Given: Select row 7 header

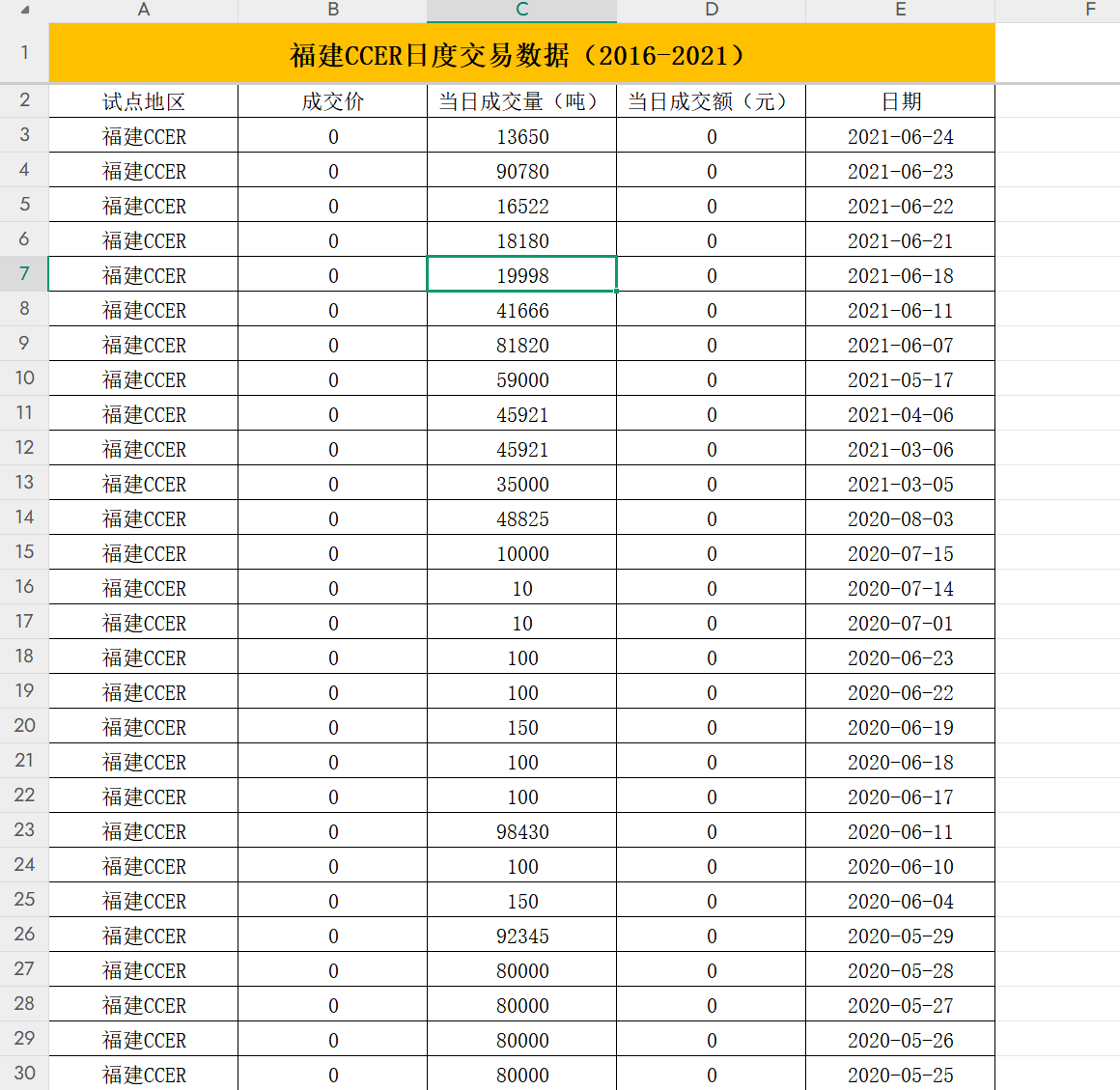Looking at the screenshot, I should pyautogui.click(x=24, y=273).
